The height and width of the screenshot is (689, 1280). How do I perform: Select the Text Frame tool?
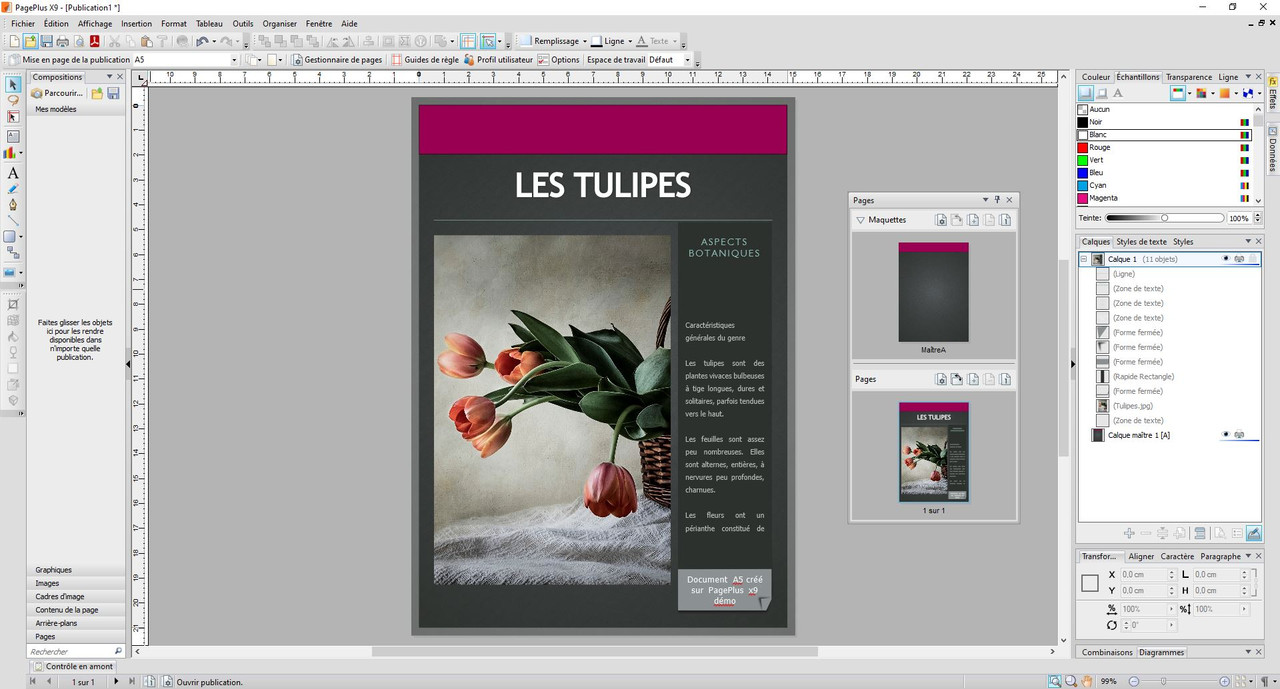point(13,136)
